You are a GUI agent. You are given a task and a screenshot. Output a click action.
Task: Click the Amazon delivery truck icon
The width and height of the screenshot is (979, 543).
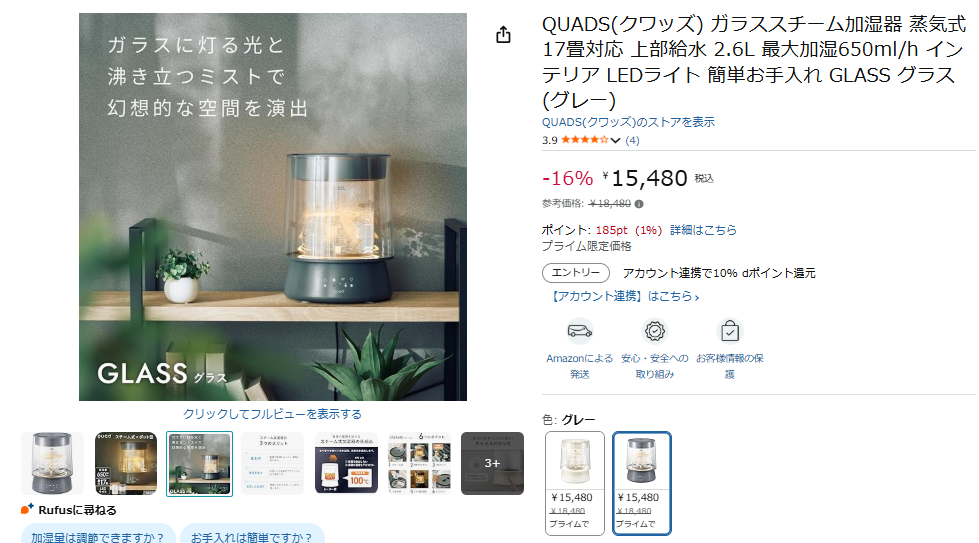click(x=579, y=331)
